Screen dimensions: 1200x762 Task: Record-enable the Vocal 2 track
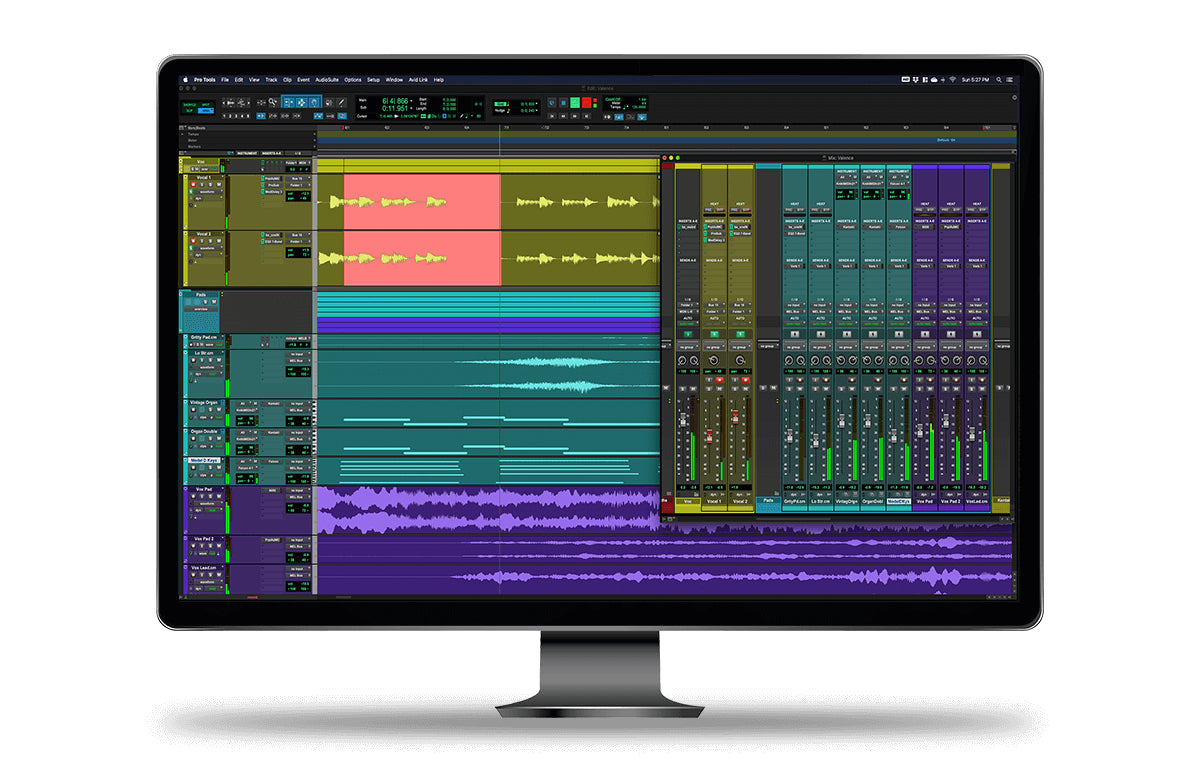click(193, 240)
